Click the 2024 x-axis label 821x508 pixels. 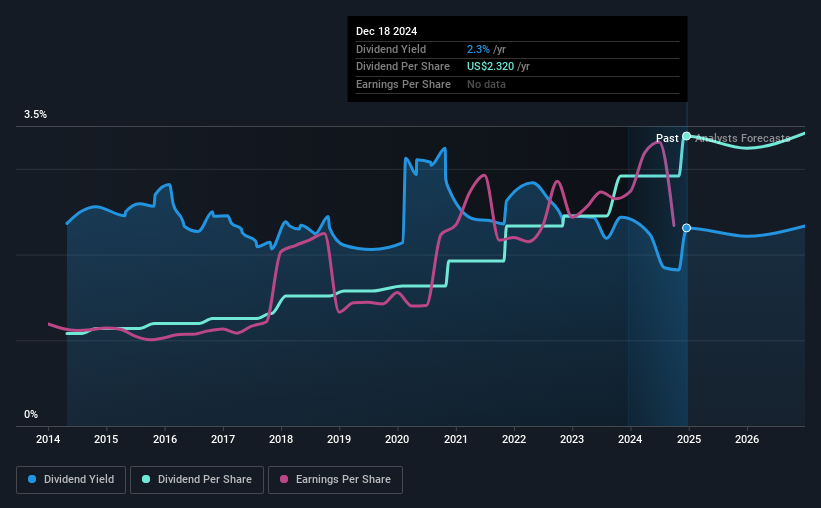coord(630,439)
